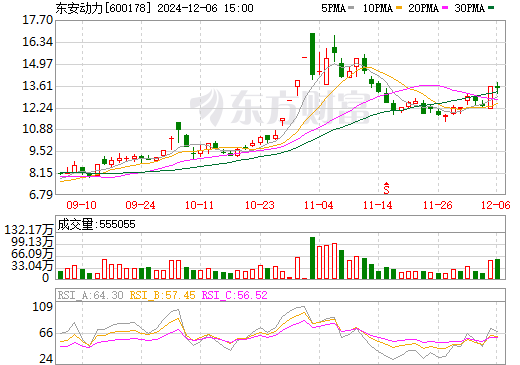
Task: Click the RSI_B:57.45 indicator label
Action: click(162, 295)
